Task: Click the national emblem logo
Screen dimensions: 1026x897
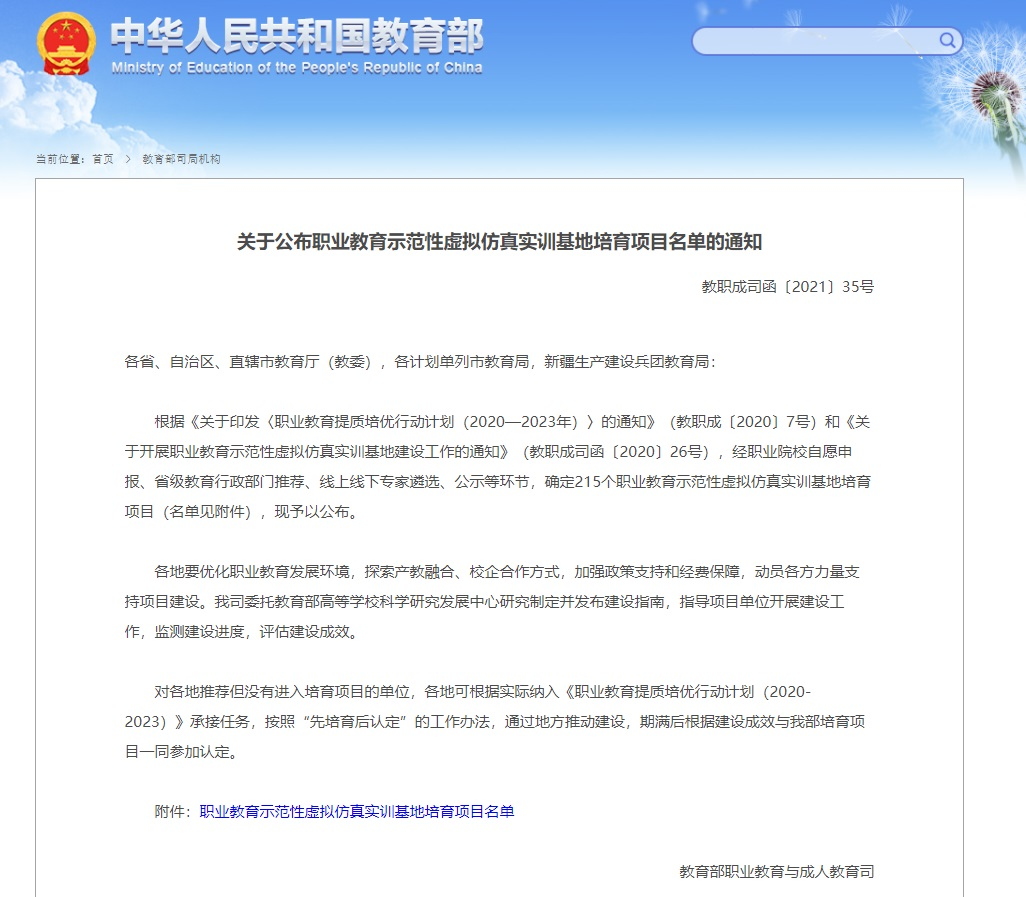Action: pyautogui.click(x=66, y=44)
